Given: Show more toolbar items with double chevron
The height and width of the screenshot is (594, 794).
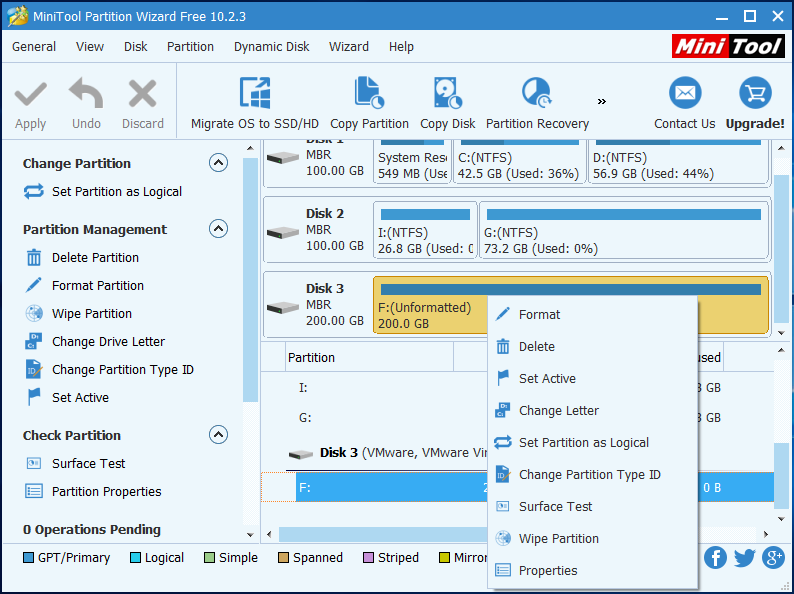Looking at the screenshot, I should pyautogui.click(x=602, y=101).
